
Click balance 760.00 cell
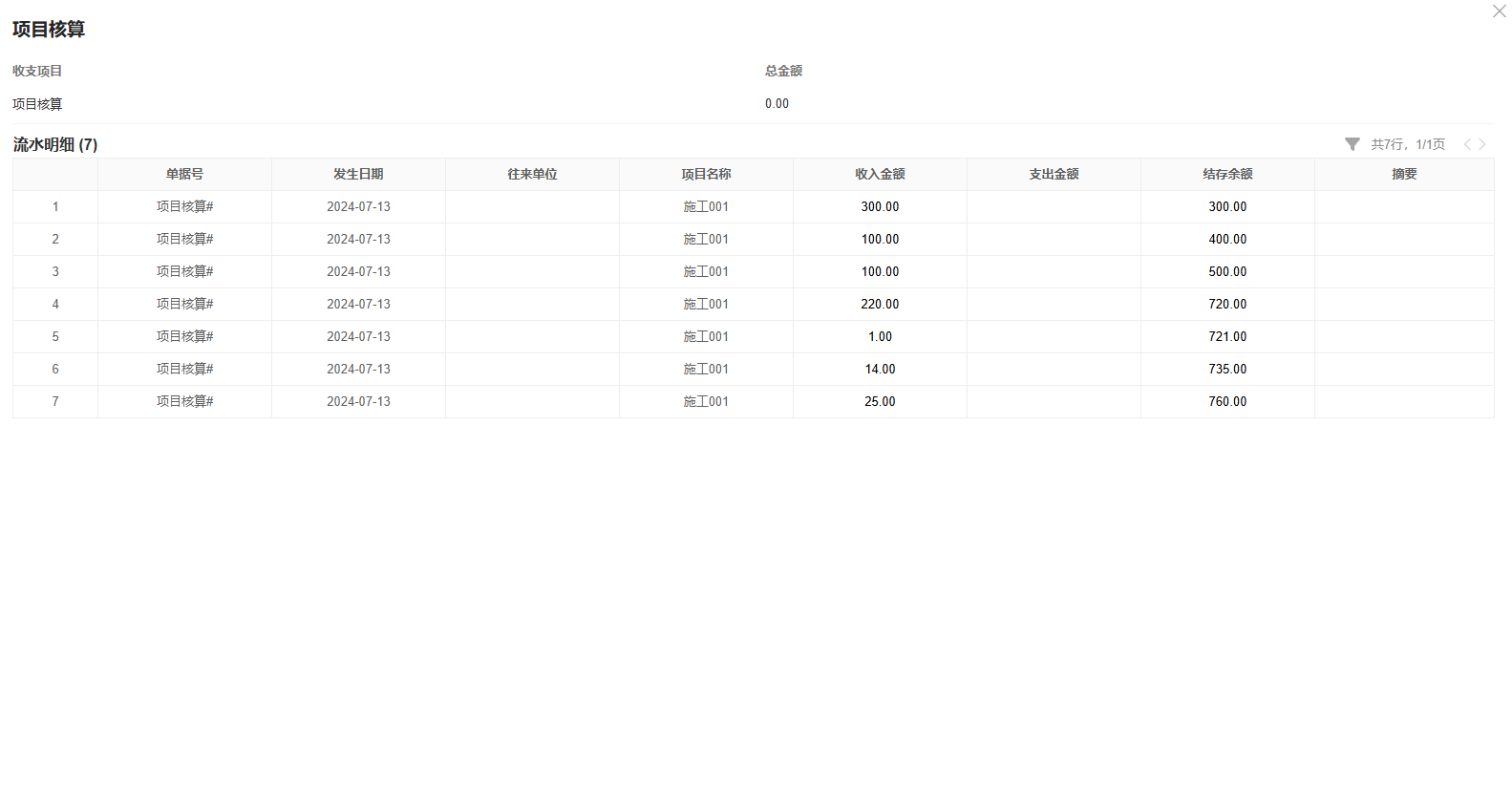pyautogui.click(x=1227, y=401)
